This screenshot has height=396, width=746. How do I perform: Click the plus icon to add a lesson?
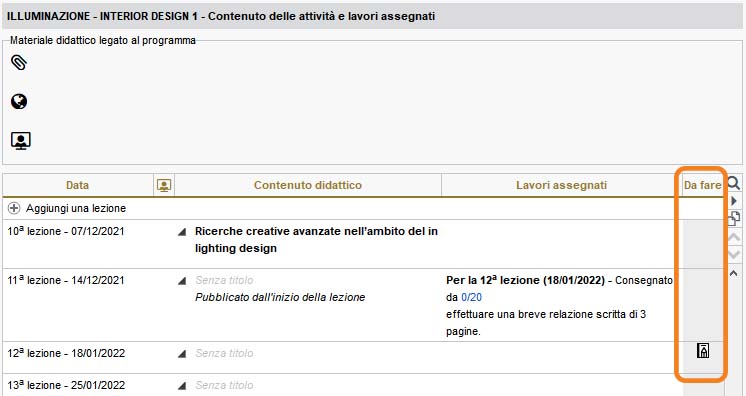pos(14,208)
